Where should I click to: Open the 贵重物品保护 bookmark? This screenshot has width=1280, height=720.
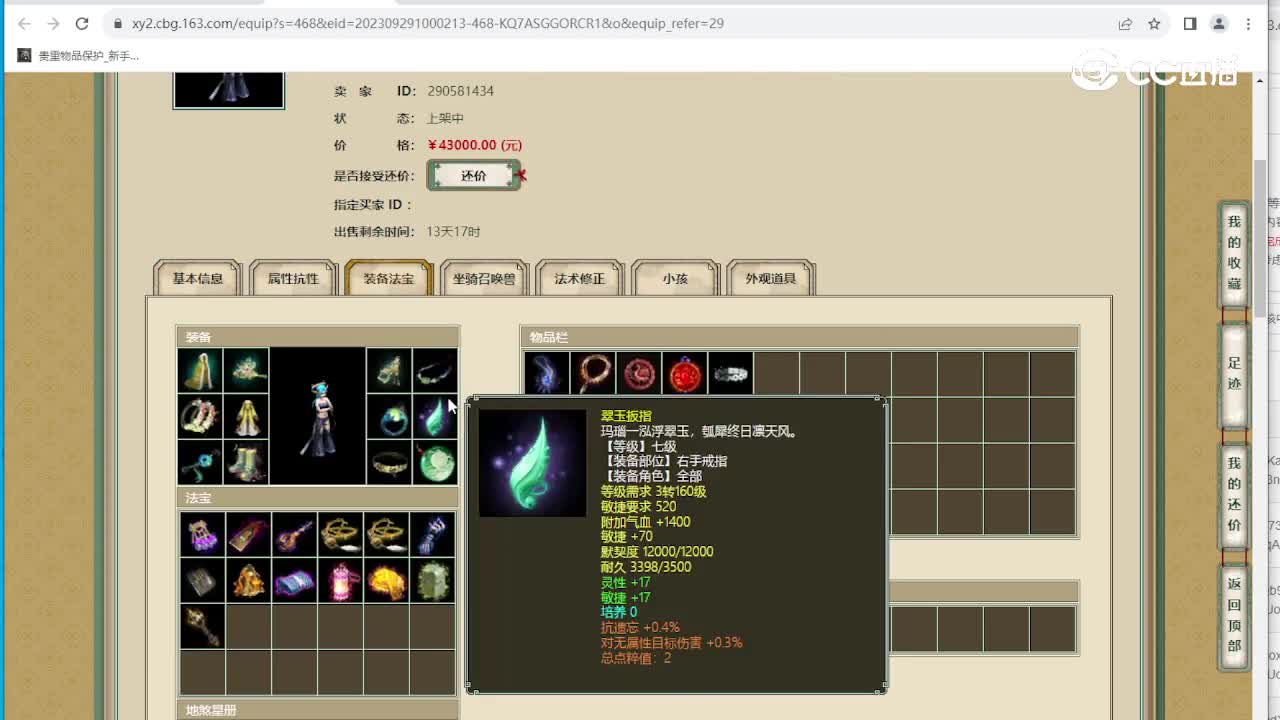tap(79, 56)
